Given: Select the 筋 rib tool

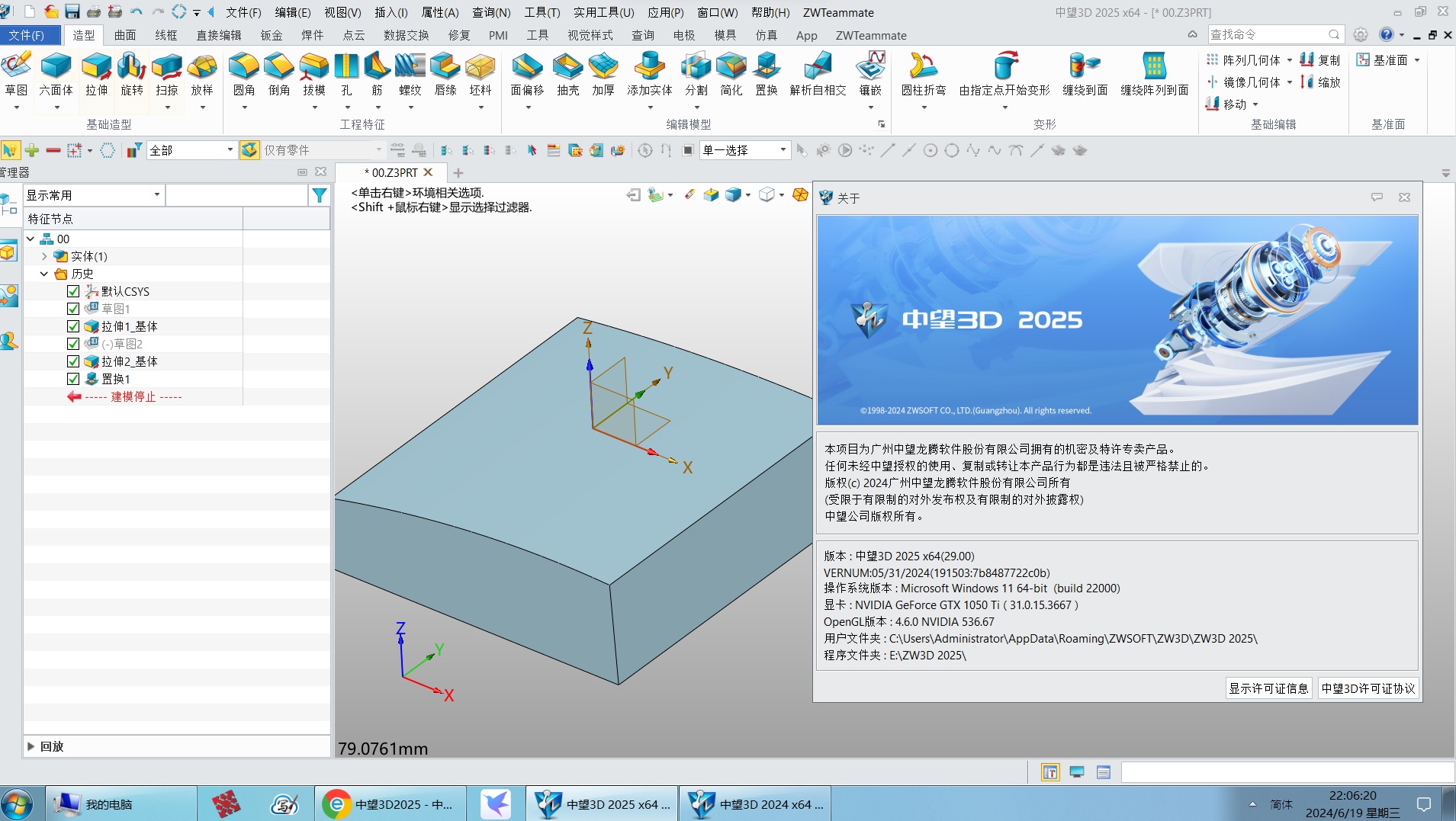Looking at the screenshot, I should point(377,74).
